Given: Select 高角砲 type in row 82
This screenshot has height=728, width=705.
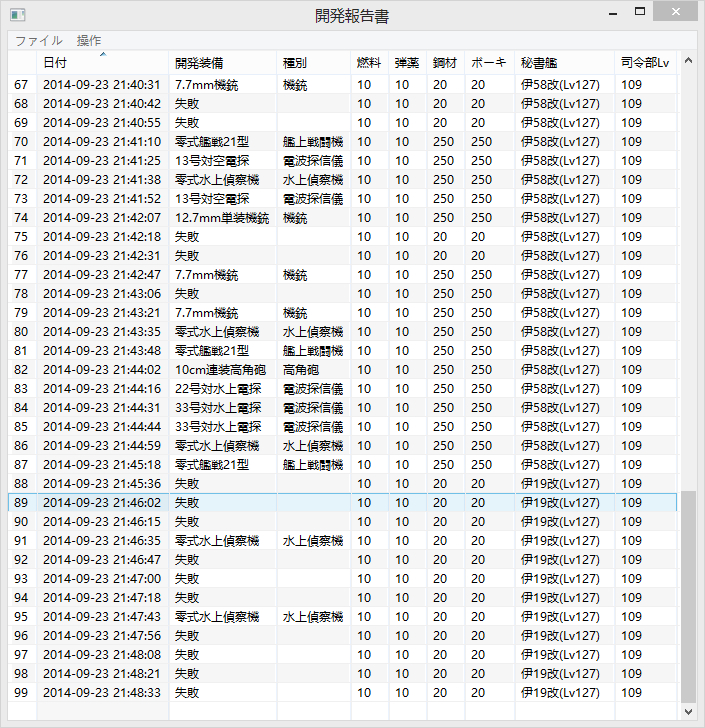Looking at the screenshot, I should tap(300, 370).
